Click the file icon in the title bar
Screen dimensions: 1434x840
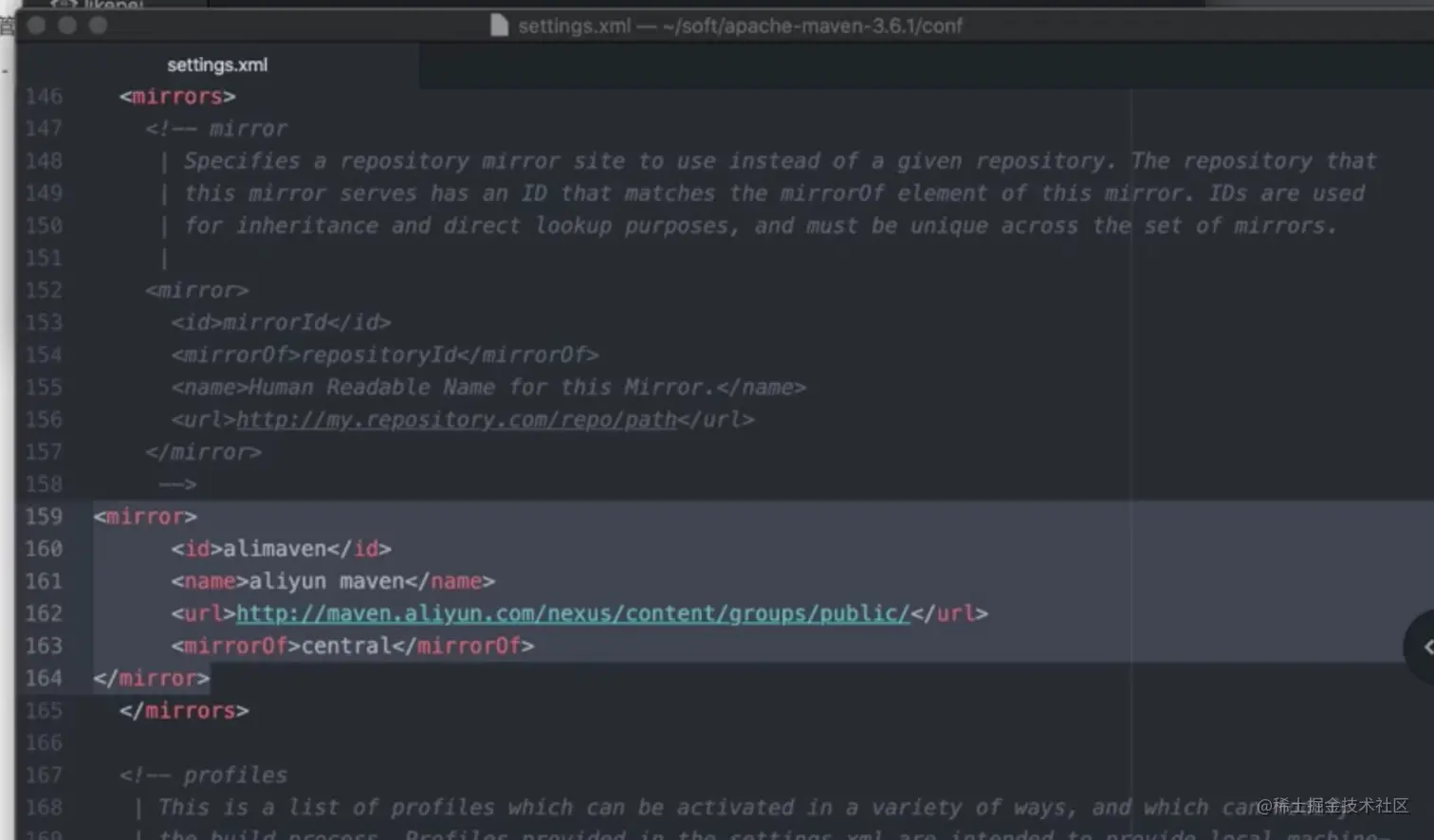point(499,26)
